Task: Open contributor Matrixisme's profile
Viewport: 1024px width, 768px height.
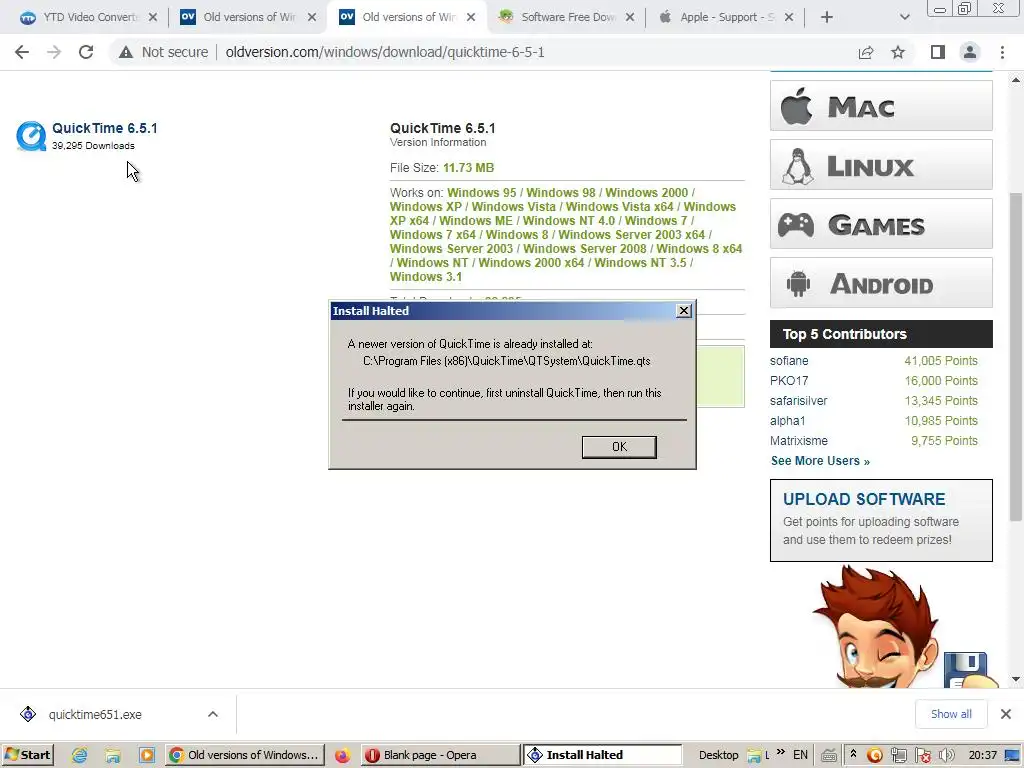Action: 799,441
